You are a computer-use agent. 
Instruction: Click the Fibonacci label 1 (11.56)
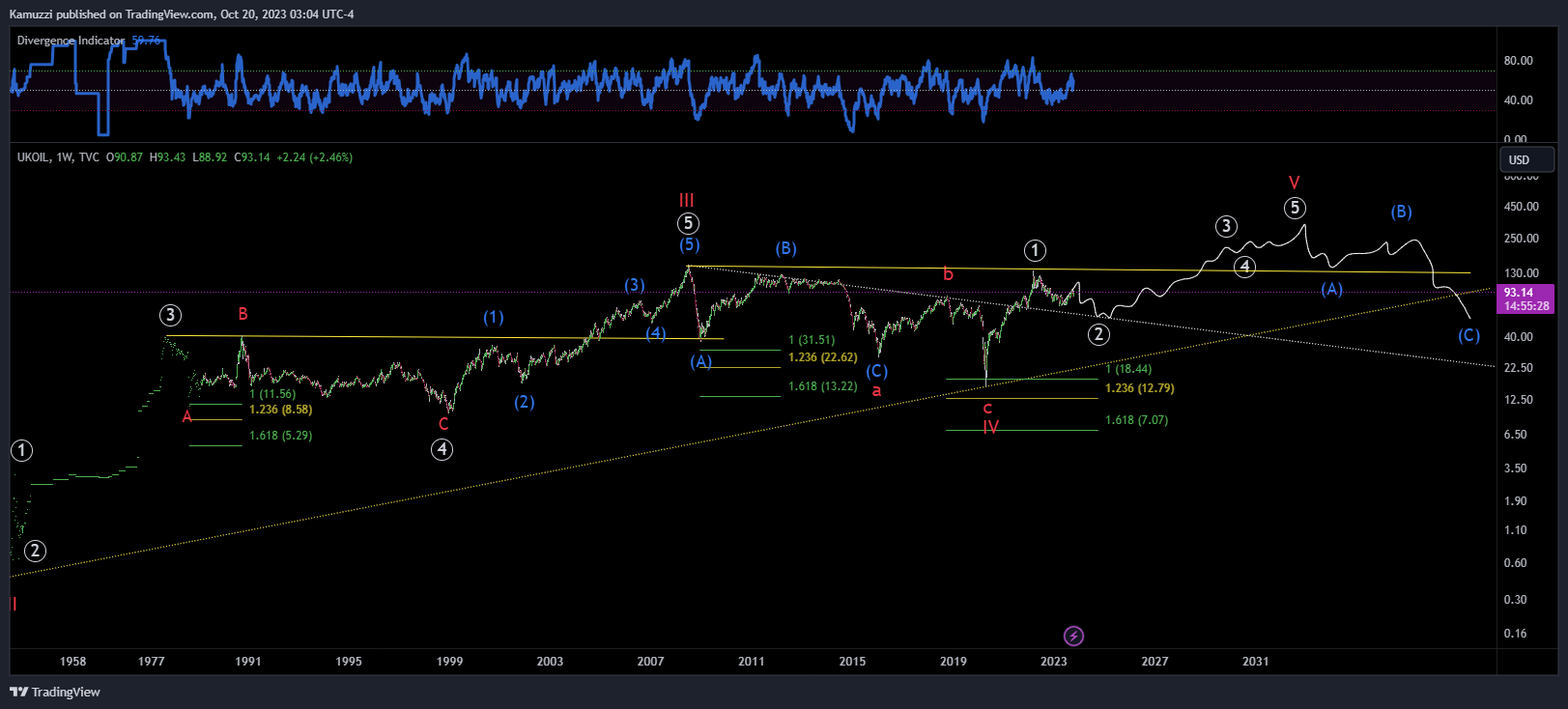272,394
